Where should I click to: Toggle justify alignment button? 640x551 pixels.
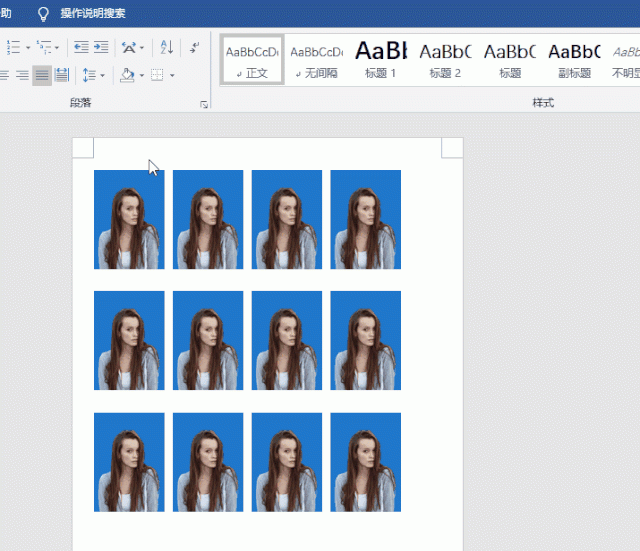pyautogui.click(x=42, y=75)
